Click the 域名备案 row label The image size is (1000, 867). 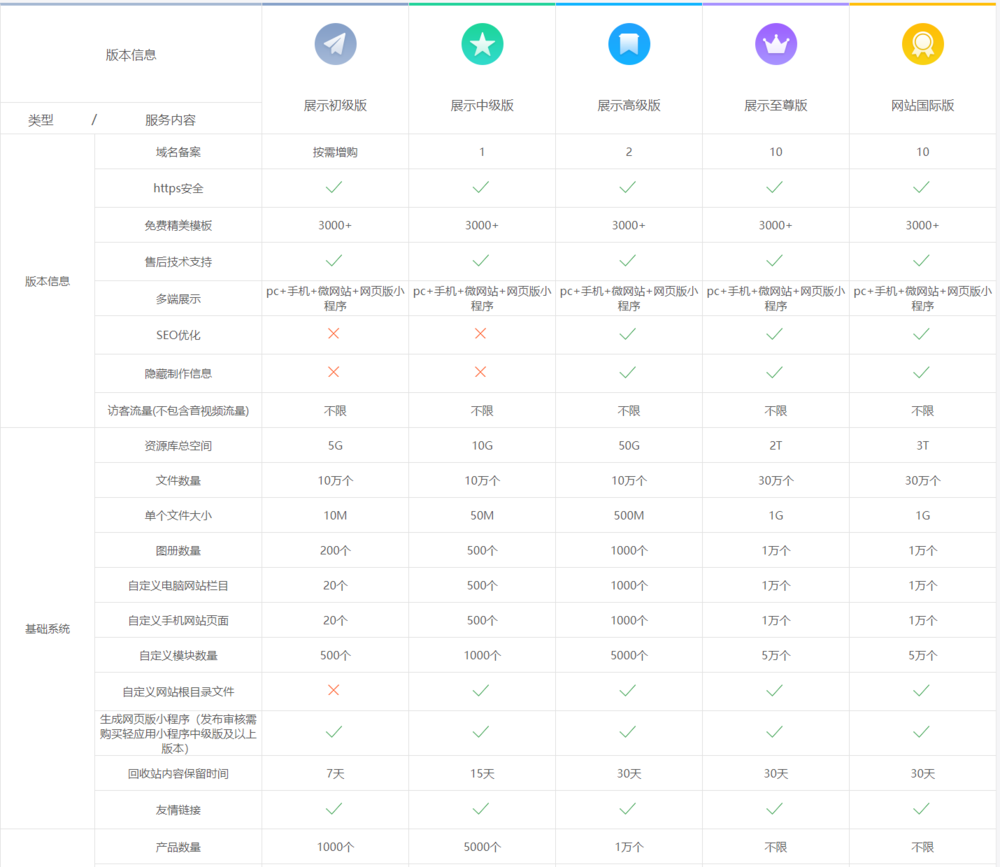coord(178,152)
